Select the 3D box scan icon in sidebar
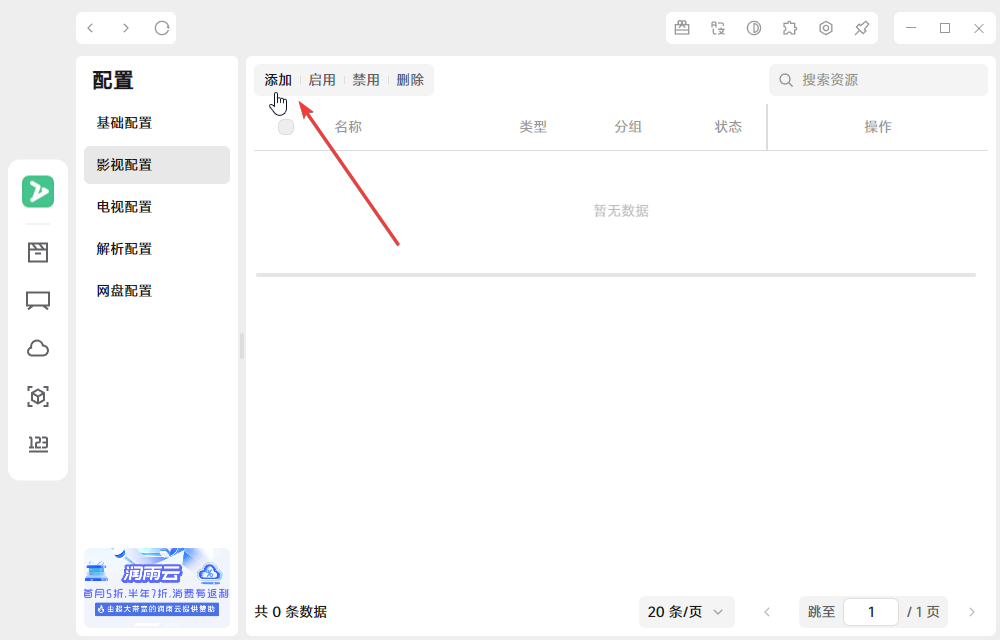1000x640 pixels. pyautogui.click(x=37, y=396)
